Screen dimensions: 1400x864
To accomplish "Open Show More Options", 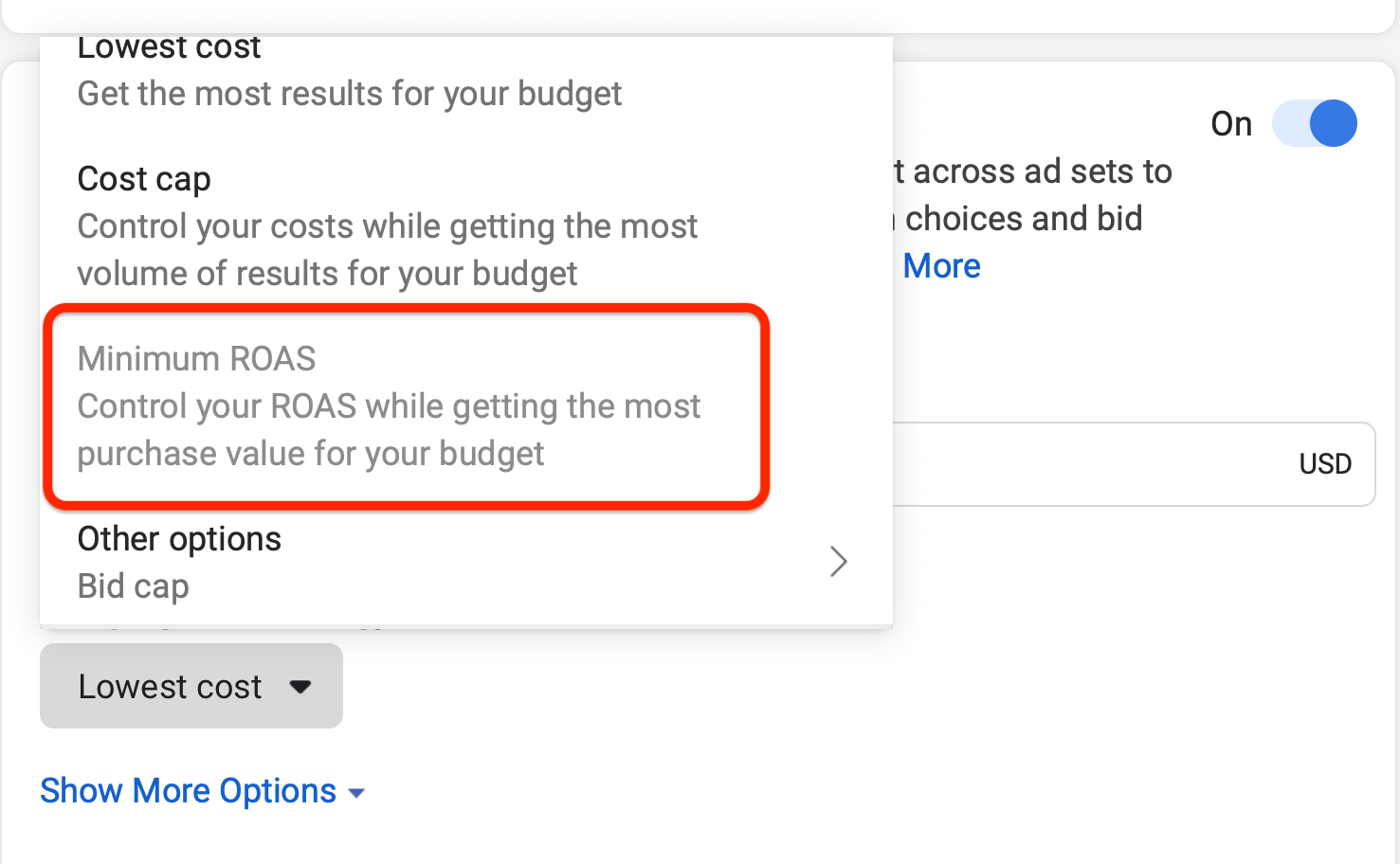I will [x=188, y=790].
